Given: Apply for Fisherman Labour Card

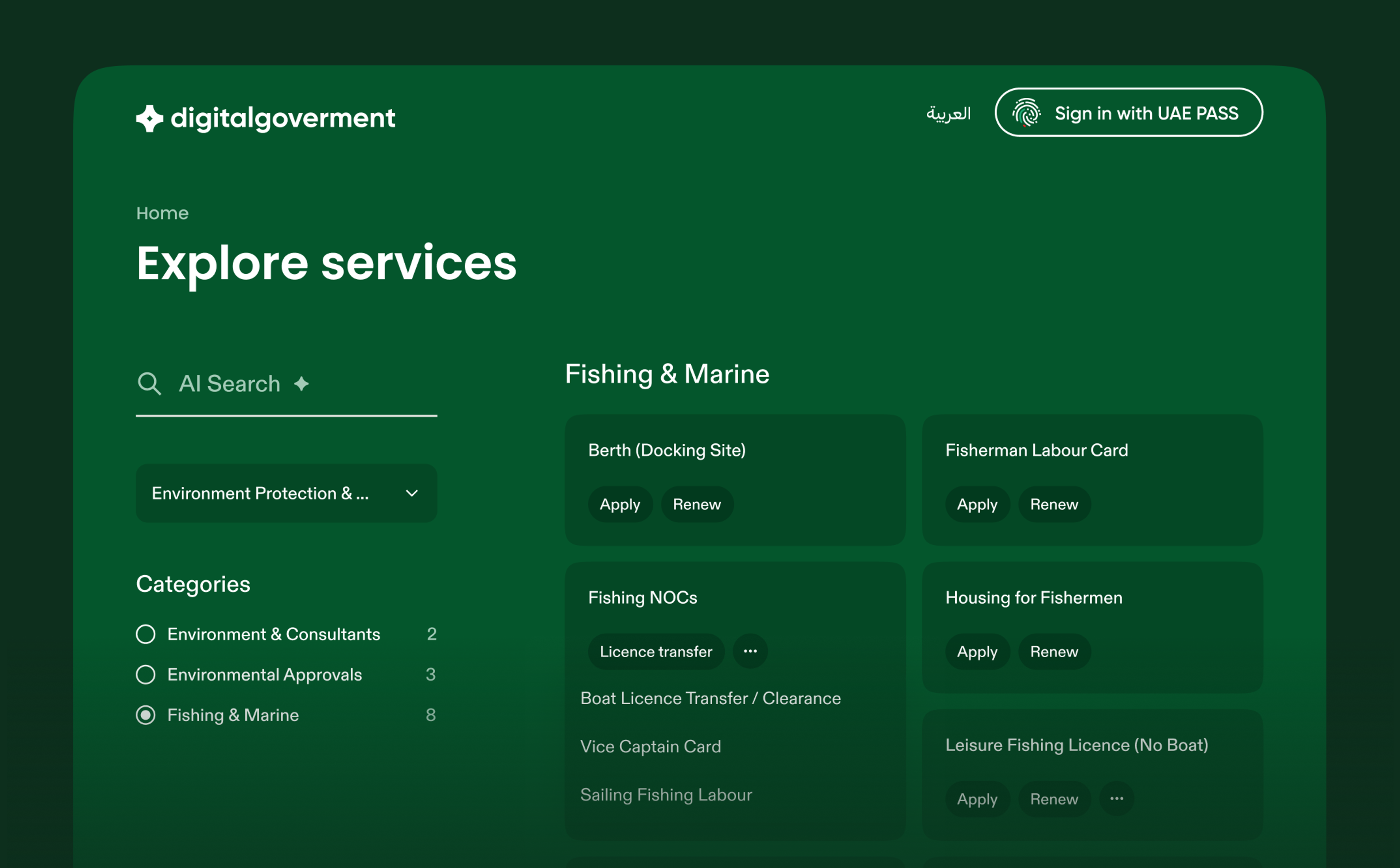Looking at the screenshot, I should point(977,504).
